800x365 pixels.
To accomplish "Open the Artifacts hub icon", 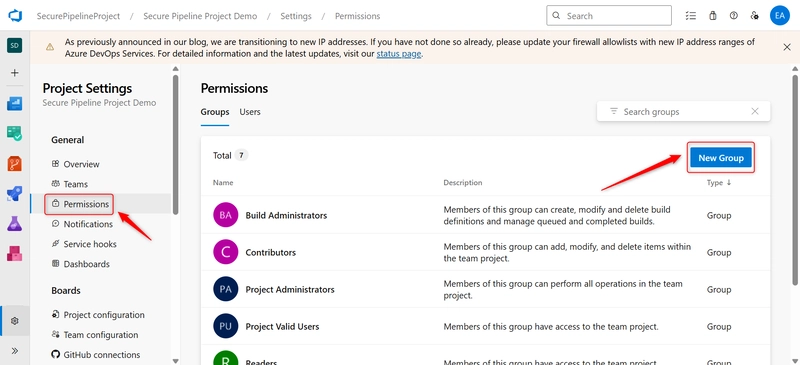I will [x=14, y=253].
